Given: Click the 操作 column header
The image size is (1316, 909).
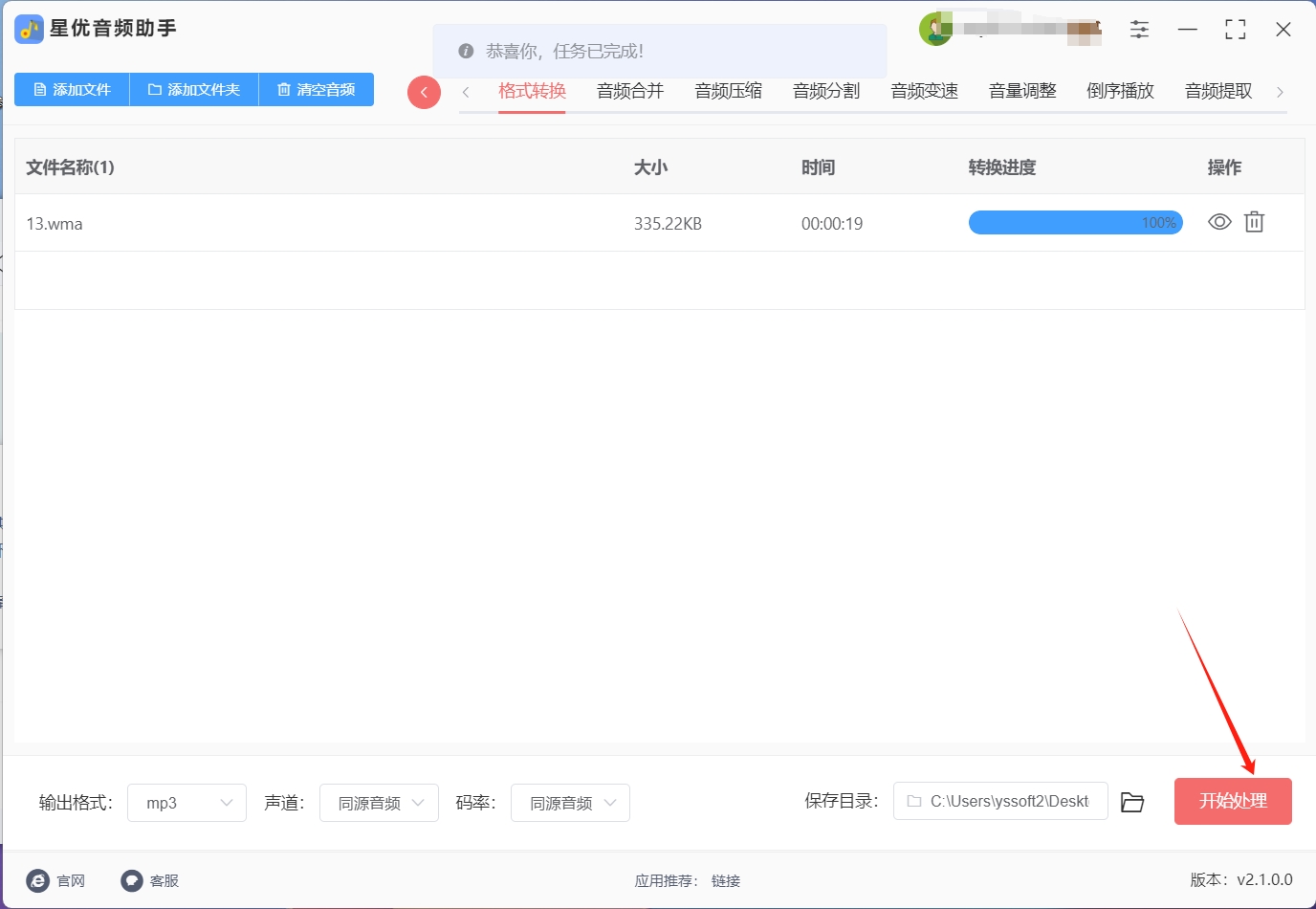Looking at the screenshot, I should click(1224, 167).
